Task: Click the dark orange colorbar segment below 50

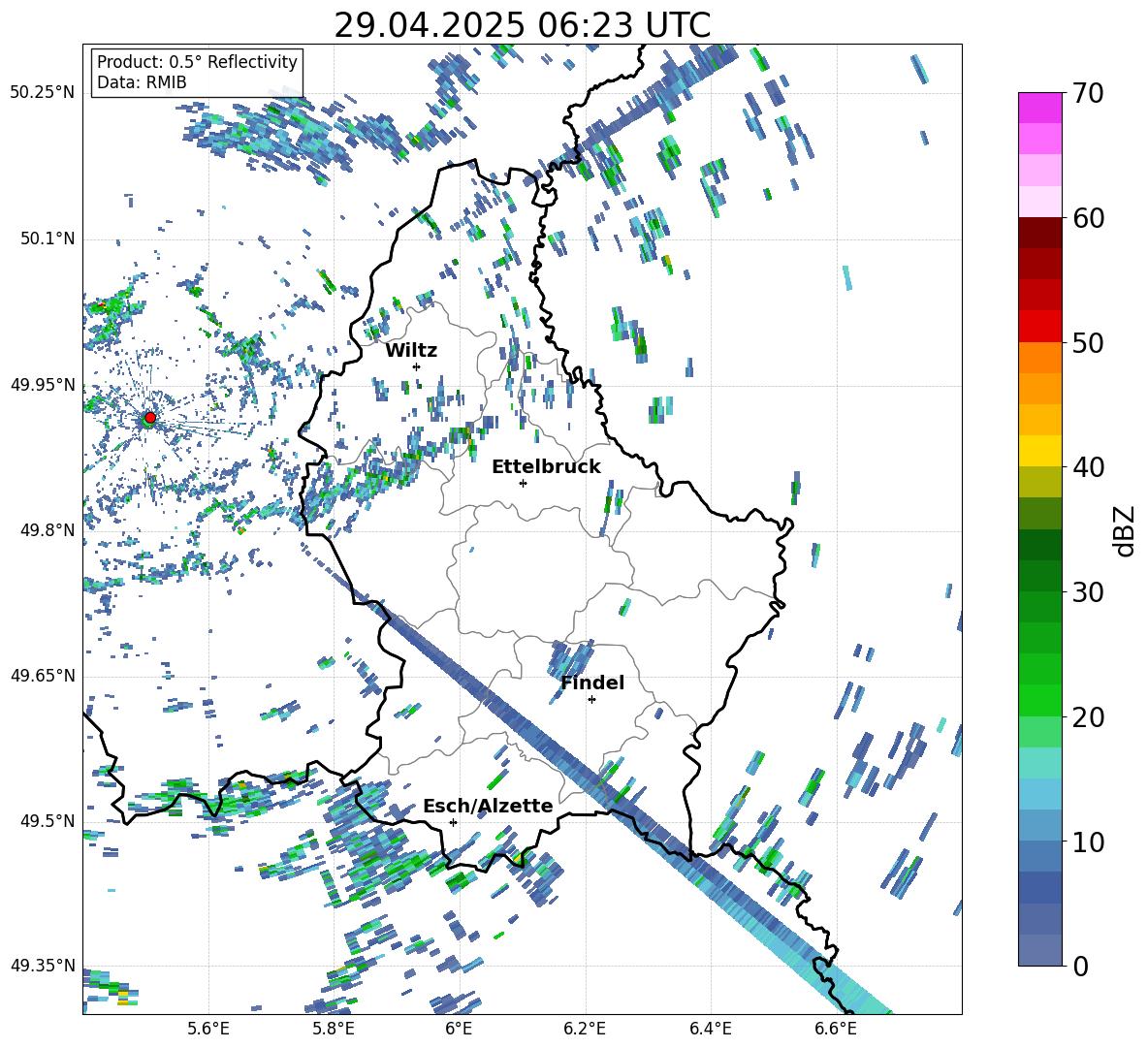Action: coord(1040,357)
